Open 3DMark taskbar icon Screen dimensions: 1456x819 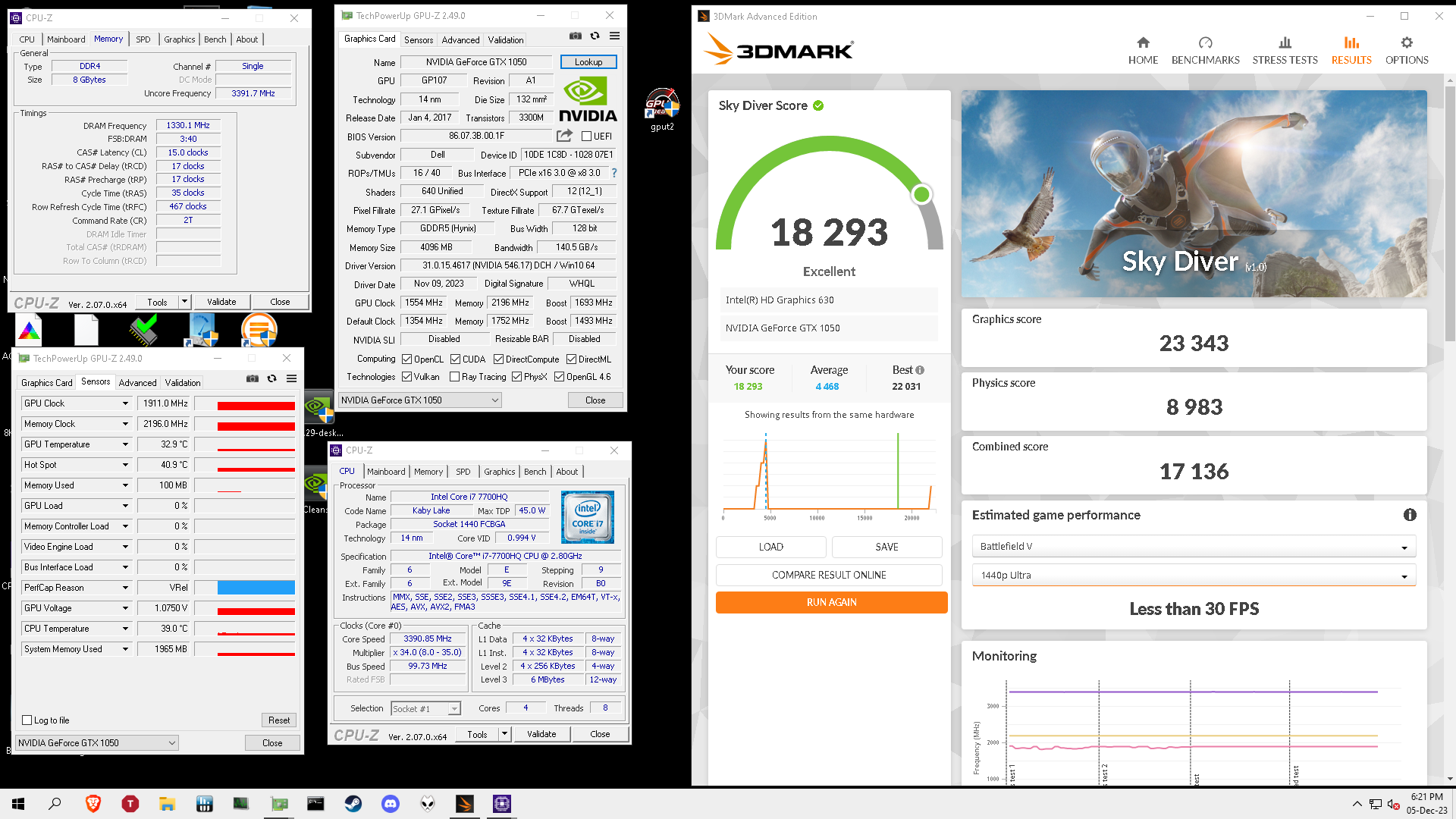(x=465, y=804)
